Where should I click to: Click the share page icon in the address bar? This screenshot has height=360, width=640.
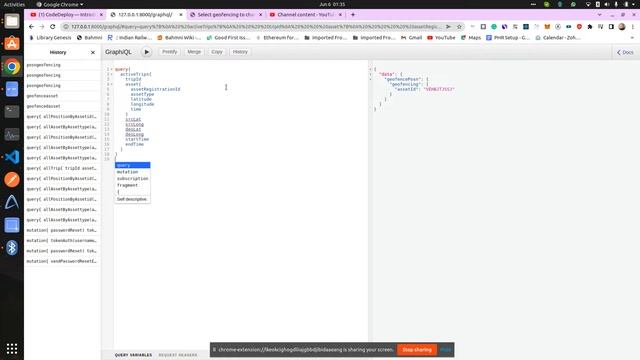point(448,27)
